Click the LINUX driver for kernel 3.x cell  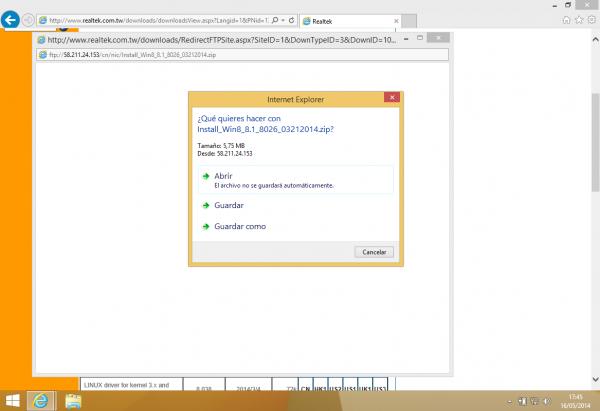point(131,385)
